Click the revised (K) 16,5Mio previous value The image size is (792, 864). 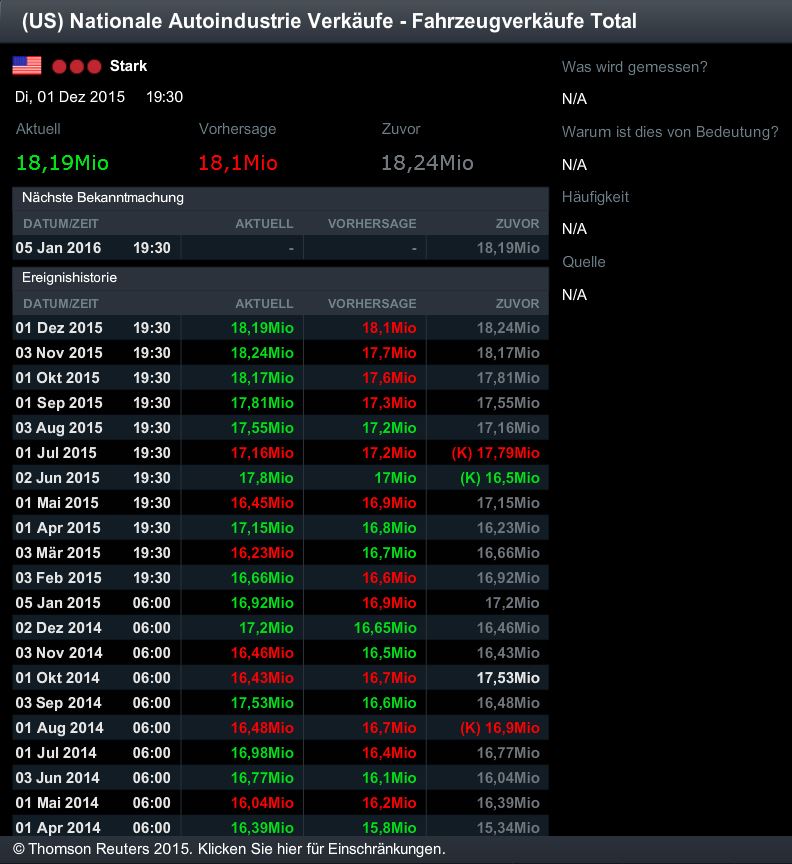tap(499, 478)
